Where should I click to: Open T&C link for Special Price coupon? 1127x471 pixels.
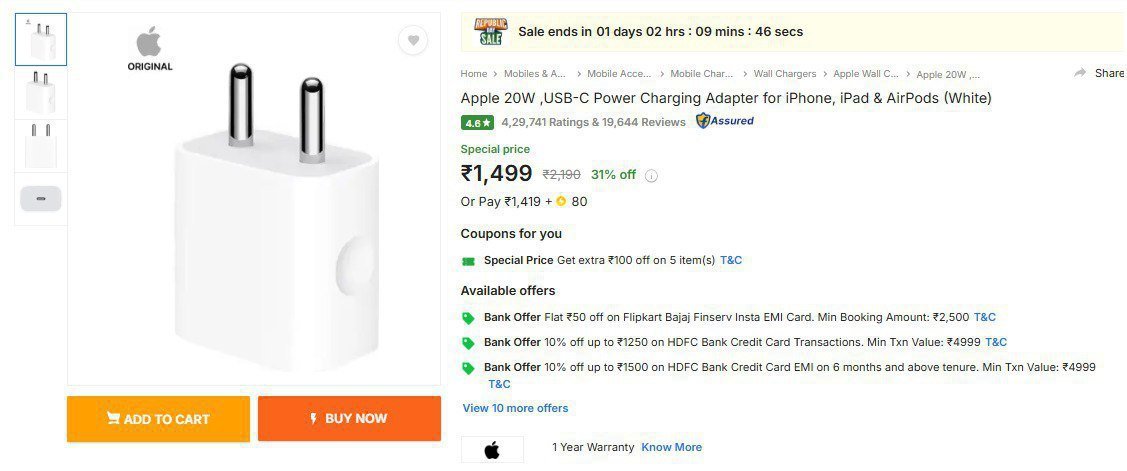click(x=731, y=260)
